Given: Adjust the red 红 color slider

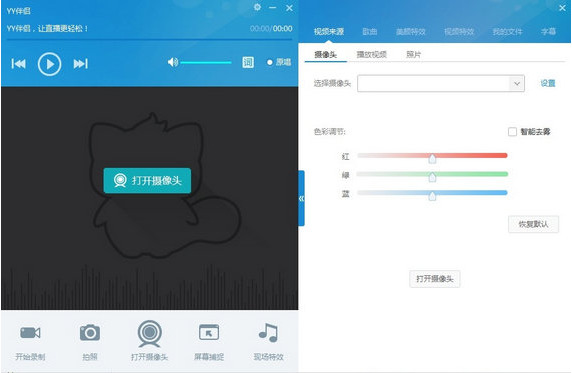Looking at the screenshot, I should click(432, 157).
